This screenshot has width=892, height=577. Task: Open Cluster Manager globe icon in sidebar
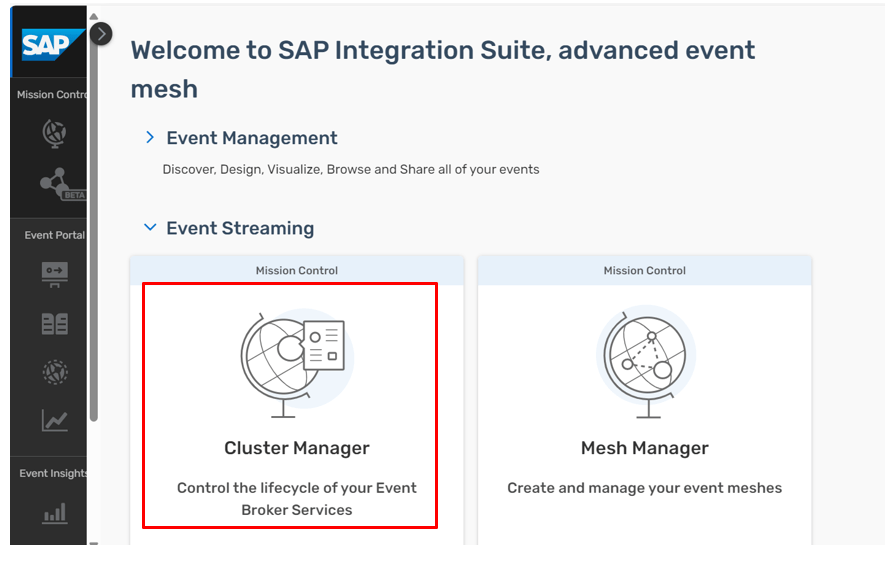click(x=55, y=134)
